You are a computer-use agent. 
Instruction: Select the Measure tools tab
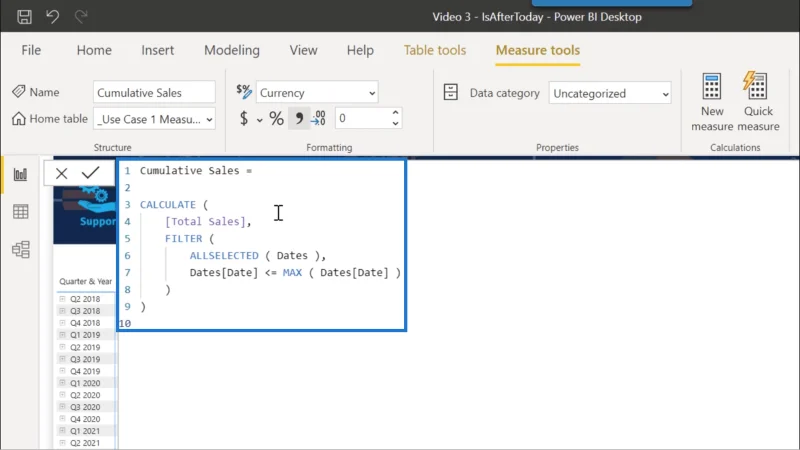coord(538,50)
